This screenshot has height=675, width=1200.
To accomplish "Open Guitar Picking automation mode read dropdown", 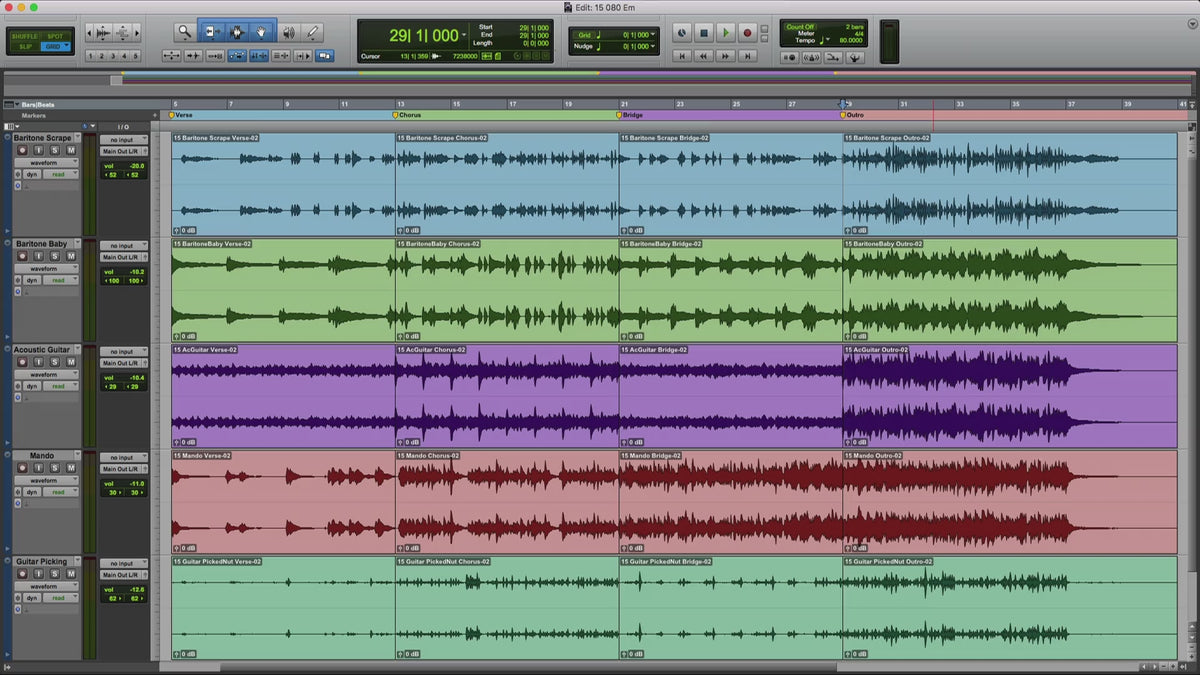I will tap(61, 598).
